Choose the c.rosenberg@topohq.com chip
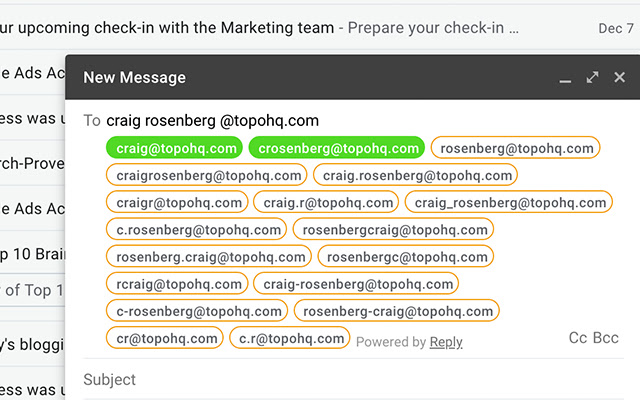This screenshot has height=400, width=640. [196, 229]
